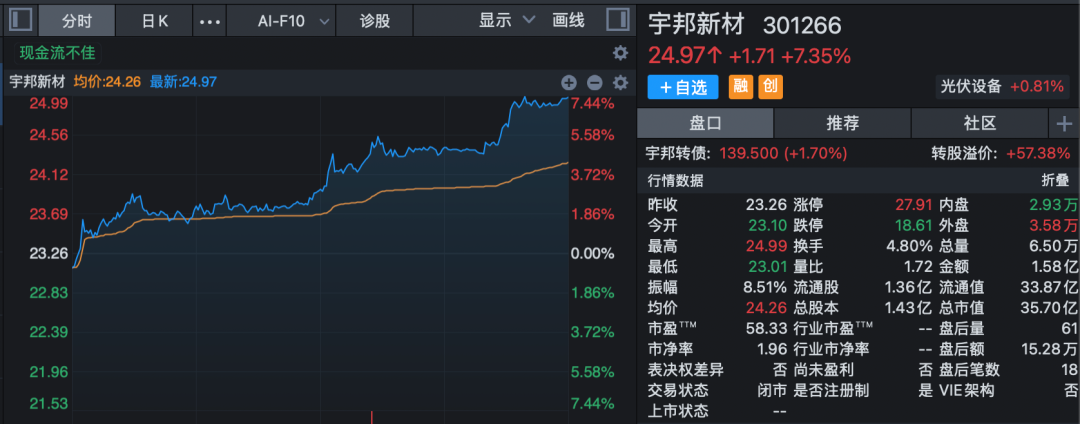Click the 盘后额 value 15.28万

(x=1049, y=349)
